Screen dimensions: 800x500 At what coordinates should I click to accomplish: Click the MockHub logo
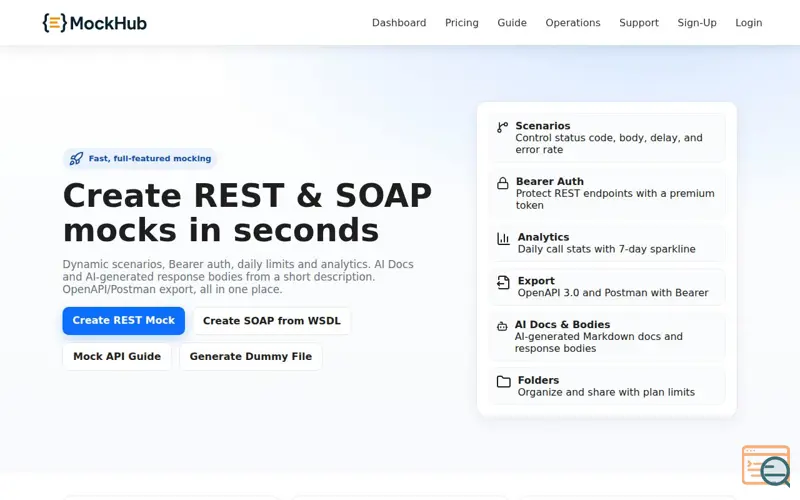94,23
